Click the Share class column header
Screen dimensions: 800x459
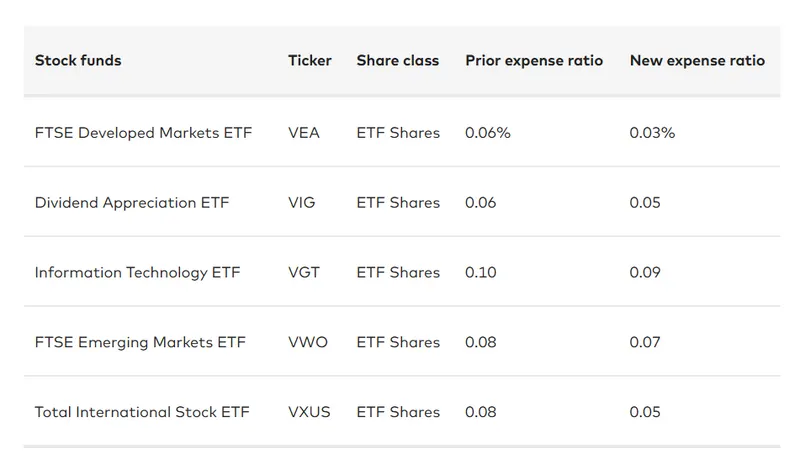coord(398,61)
